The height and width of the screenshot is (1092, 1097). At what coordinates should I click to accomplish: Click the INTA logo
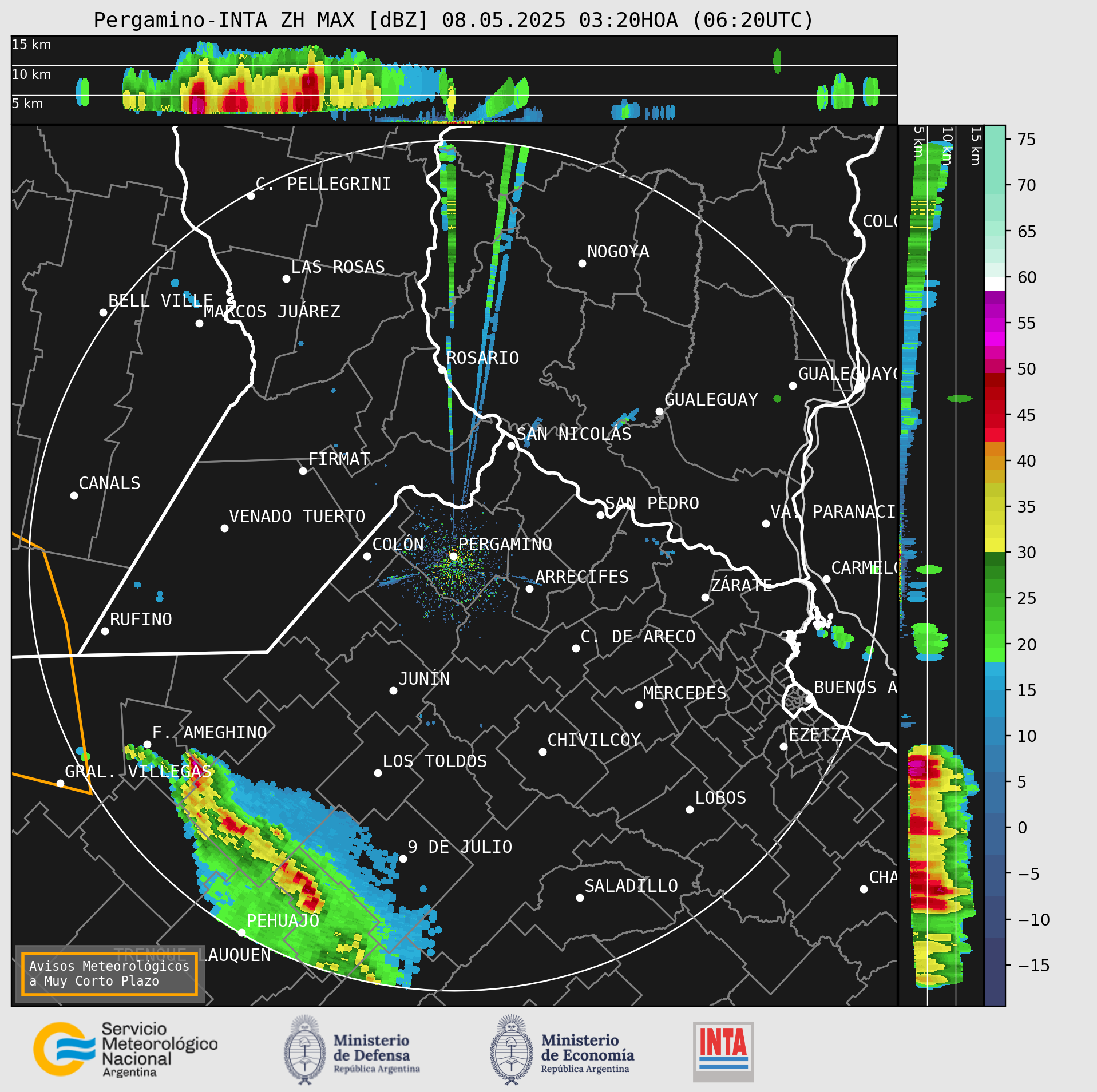[x=723, y=1051]
